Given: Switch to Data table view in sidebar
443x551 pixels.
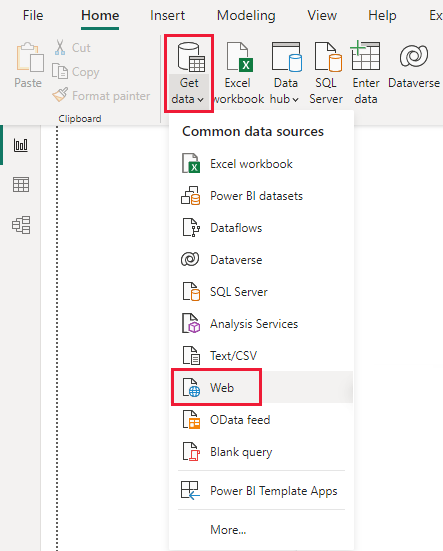Looking at the screenshot, I should [x=21, y=184].
